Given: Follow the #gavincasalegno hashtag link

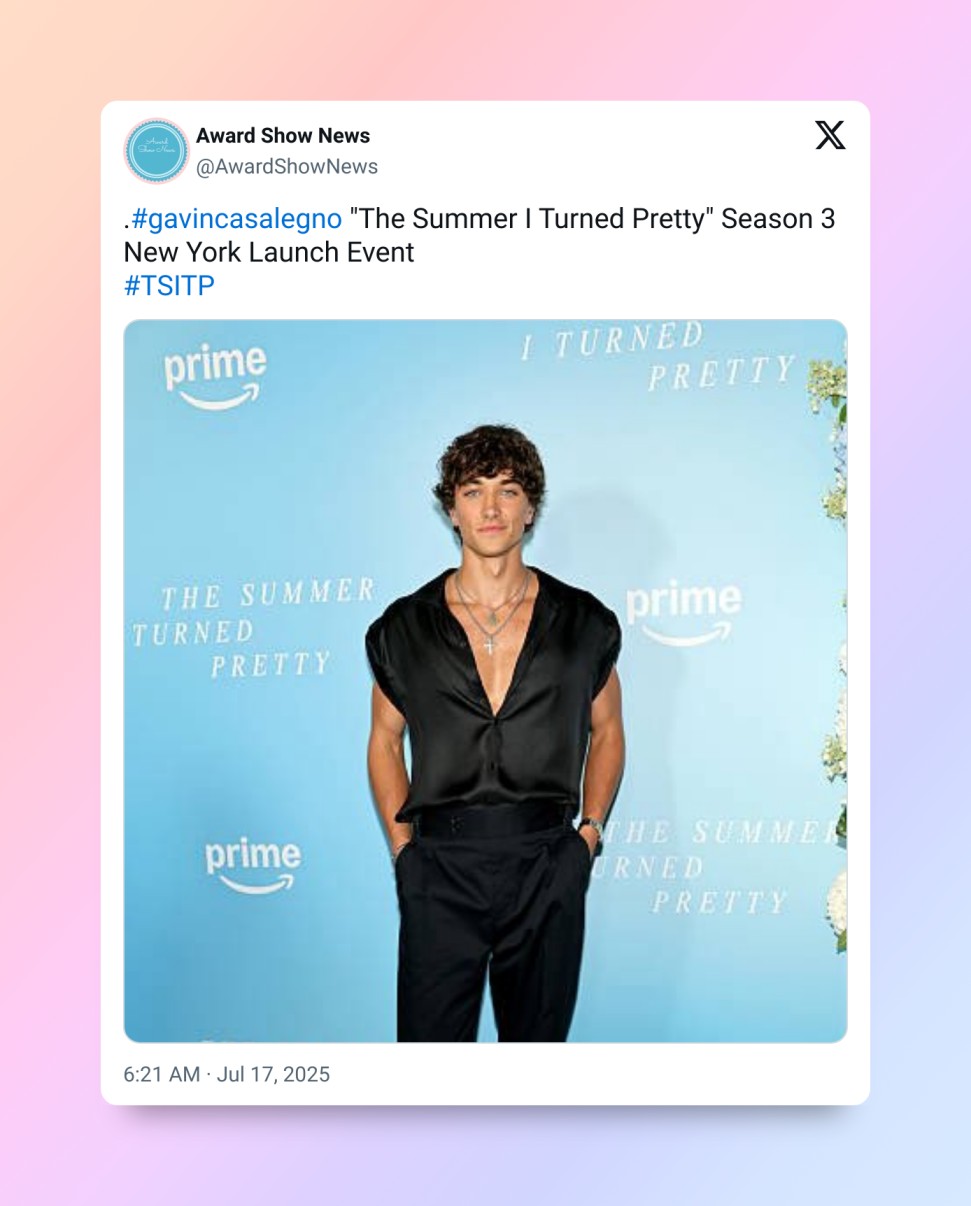Looking at the screenshot, I should click(x=236, y=219).
